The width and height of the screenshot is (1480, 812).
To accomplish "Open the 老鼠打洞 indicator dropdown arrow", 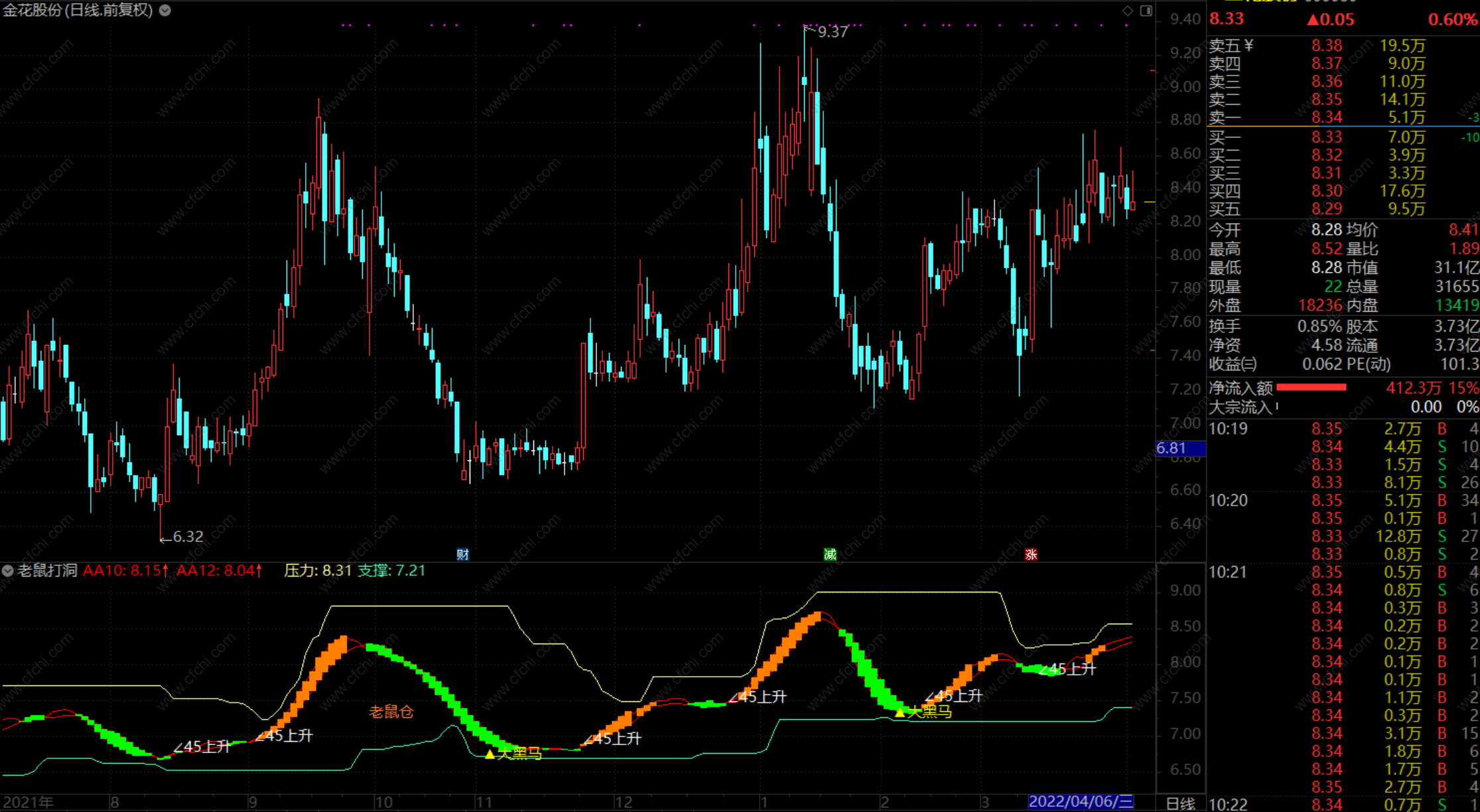I will (x=8, y=571).
